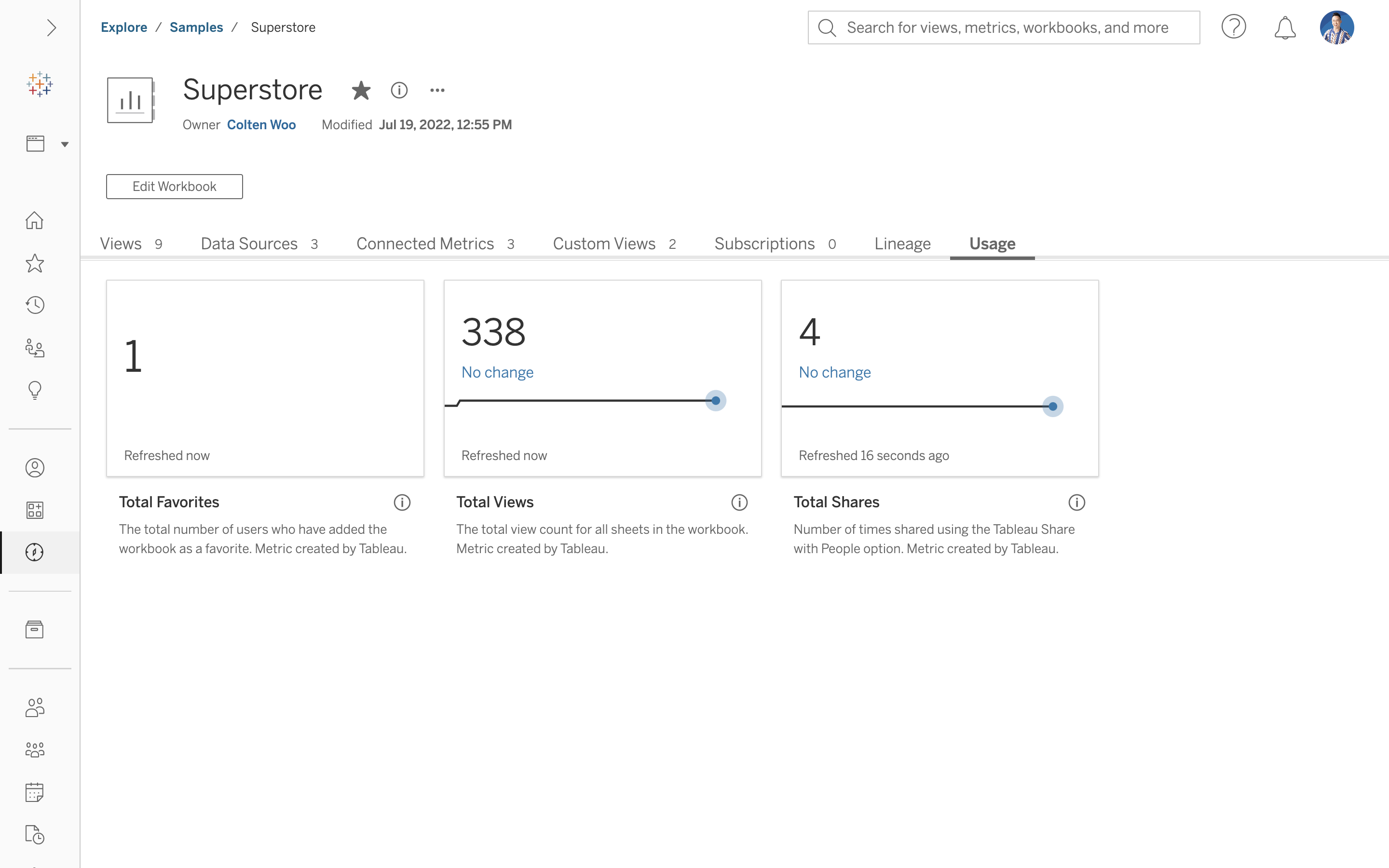Open the site switcher window icon

(x=35, y=144)
